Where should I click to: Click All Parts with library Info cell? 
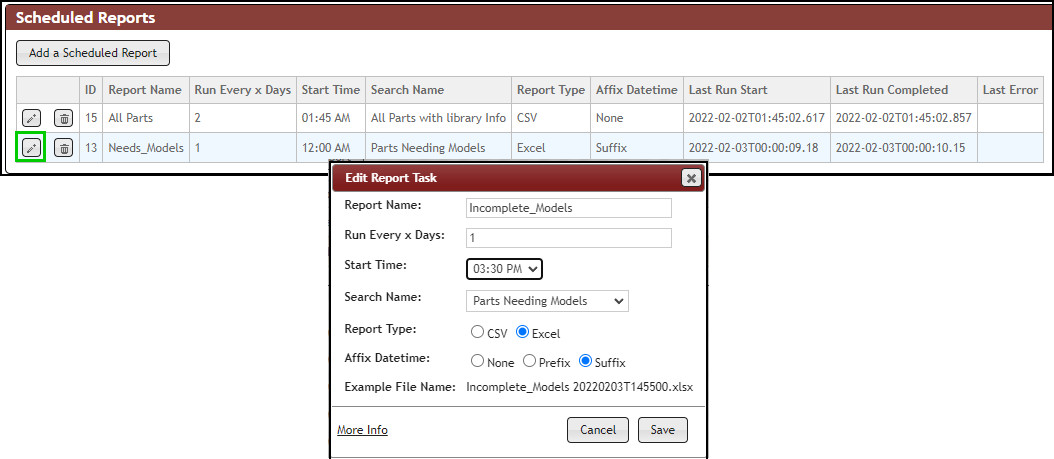click(x=438, y=118)
